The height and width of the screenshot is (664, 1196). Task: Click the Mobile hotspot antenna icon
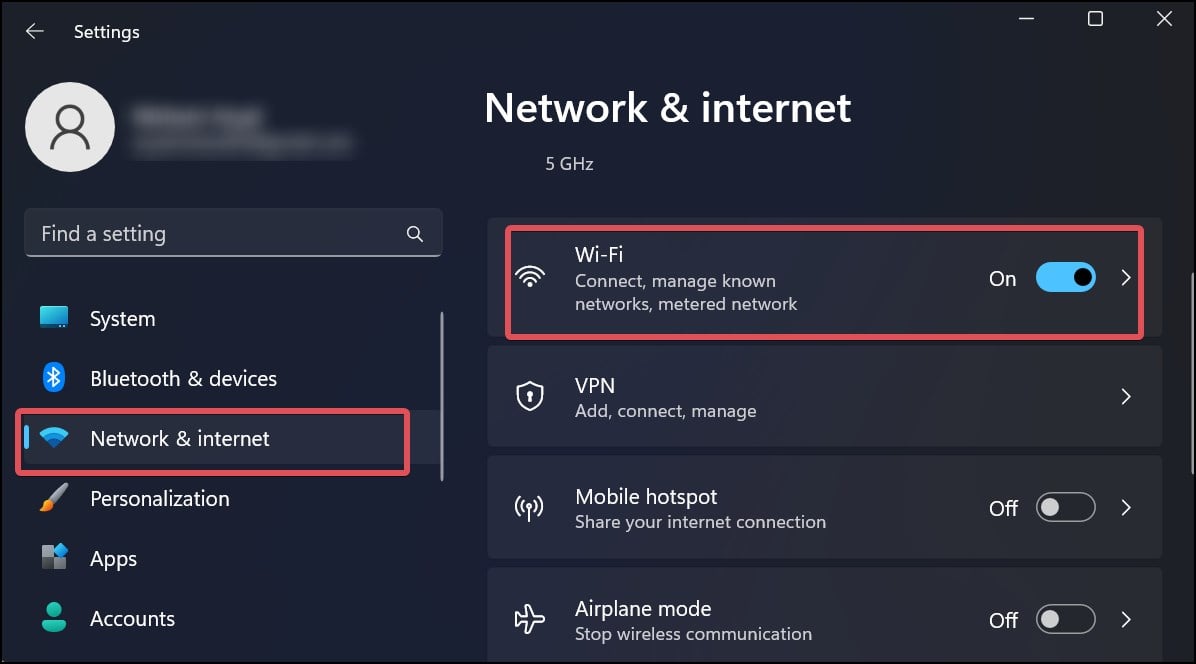pos(529,508)
